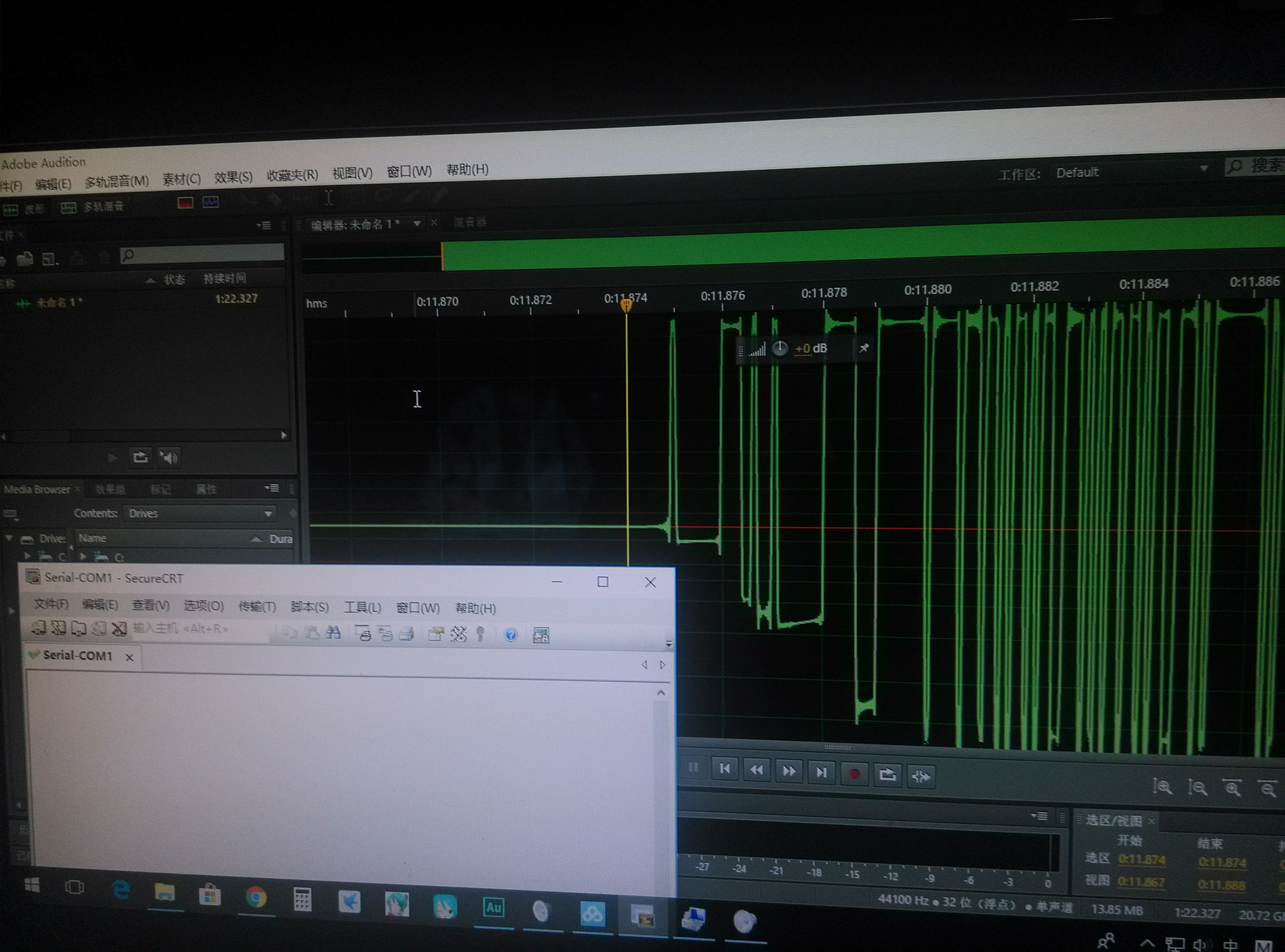Open the 编辑(E) menu in Adobe Audition
This screenshot has height=952, width=1285.
pos(53,184)
